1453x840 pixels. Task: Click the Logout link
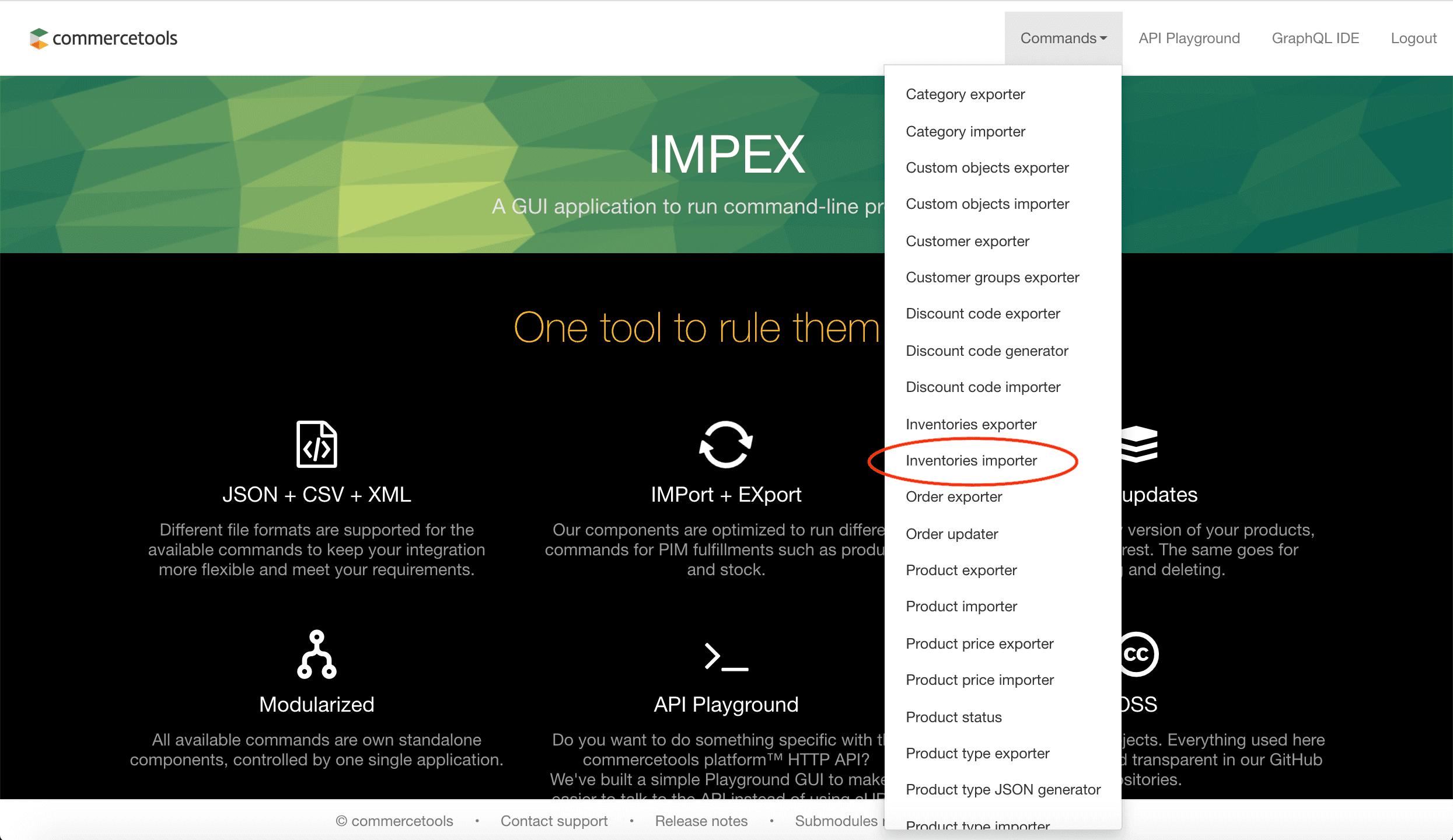pyautogui.click(x=1413, y=38)
